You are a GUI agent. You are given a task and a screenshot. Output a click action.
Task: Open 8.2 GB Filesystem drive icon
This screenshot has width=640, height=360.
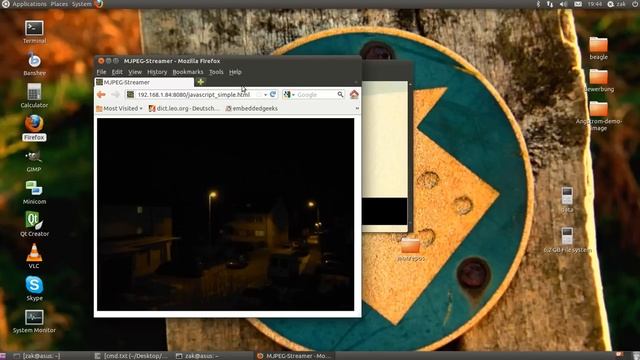[x=567, y=236]
